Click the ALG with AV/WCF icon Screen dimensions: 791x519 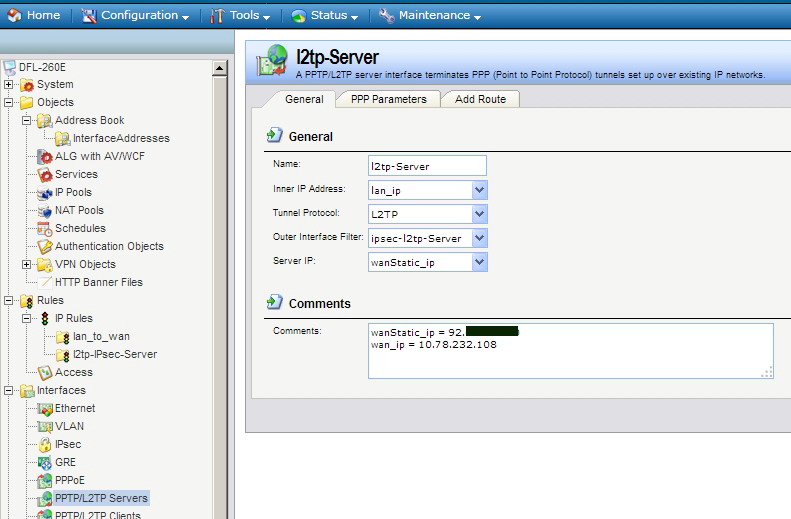[x=45, y=157]
